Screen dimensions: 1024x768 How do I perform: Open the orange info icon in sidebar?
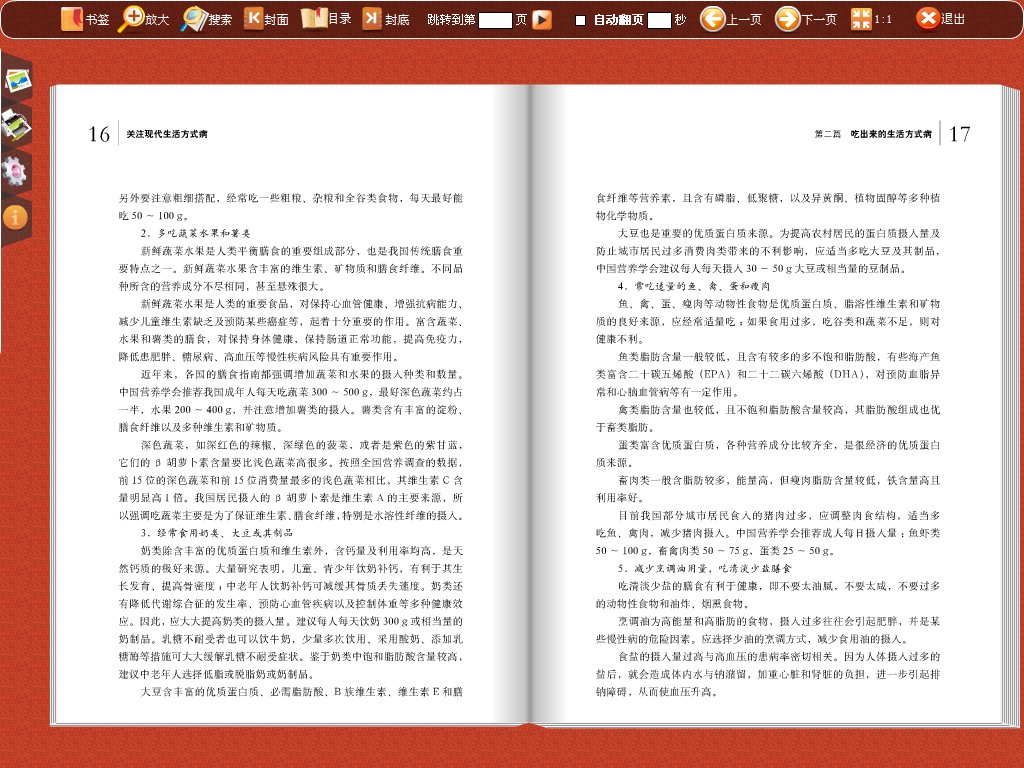[x=15, y=216]
